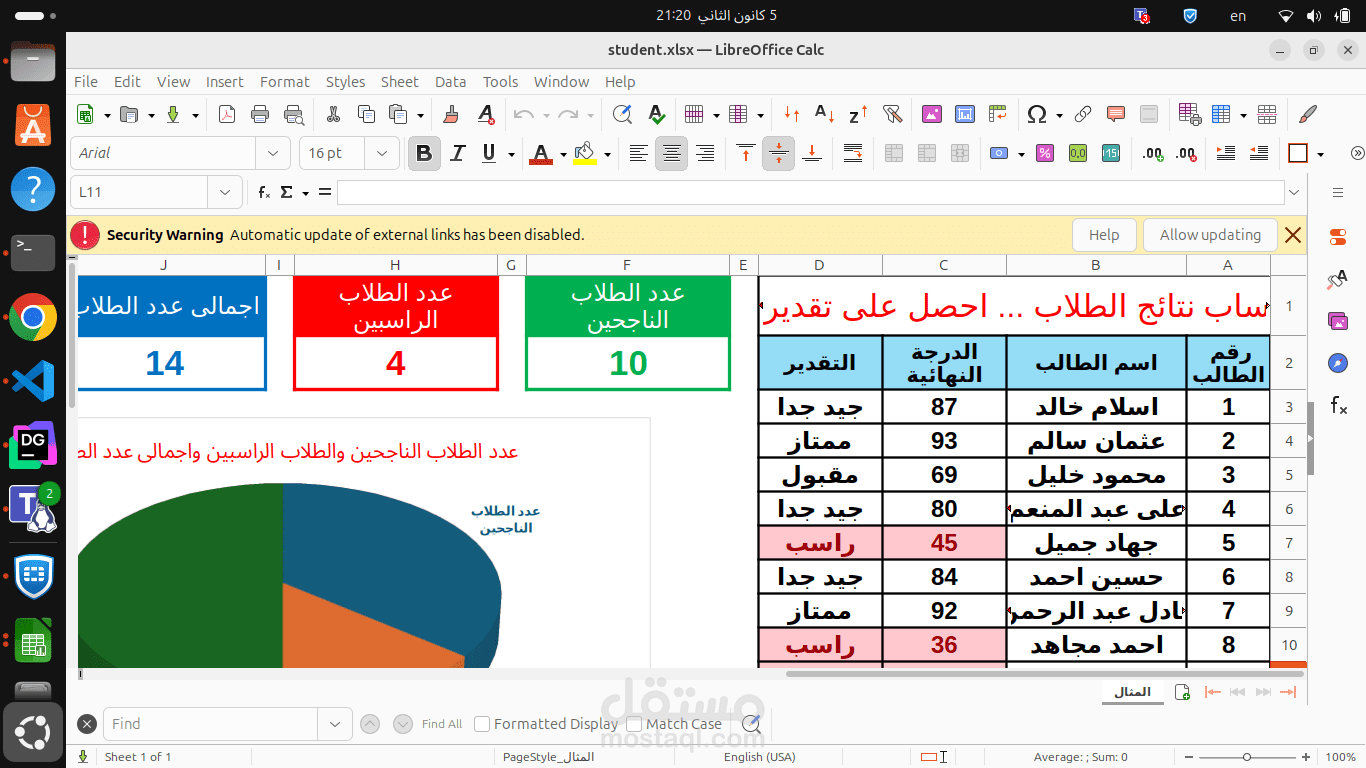1366x768 pixels.
Task: Open the Navigator deck in the sidebar
Action: 1338,363
